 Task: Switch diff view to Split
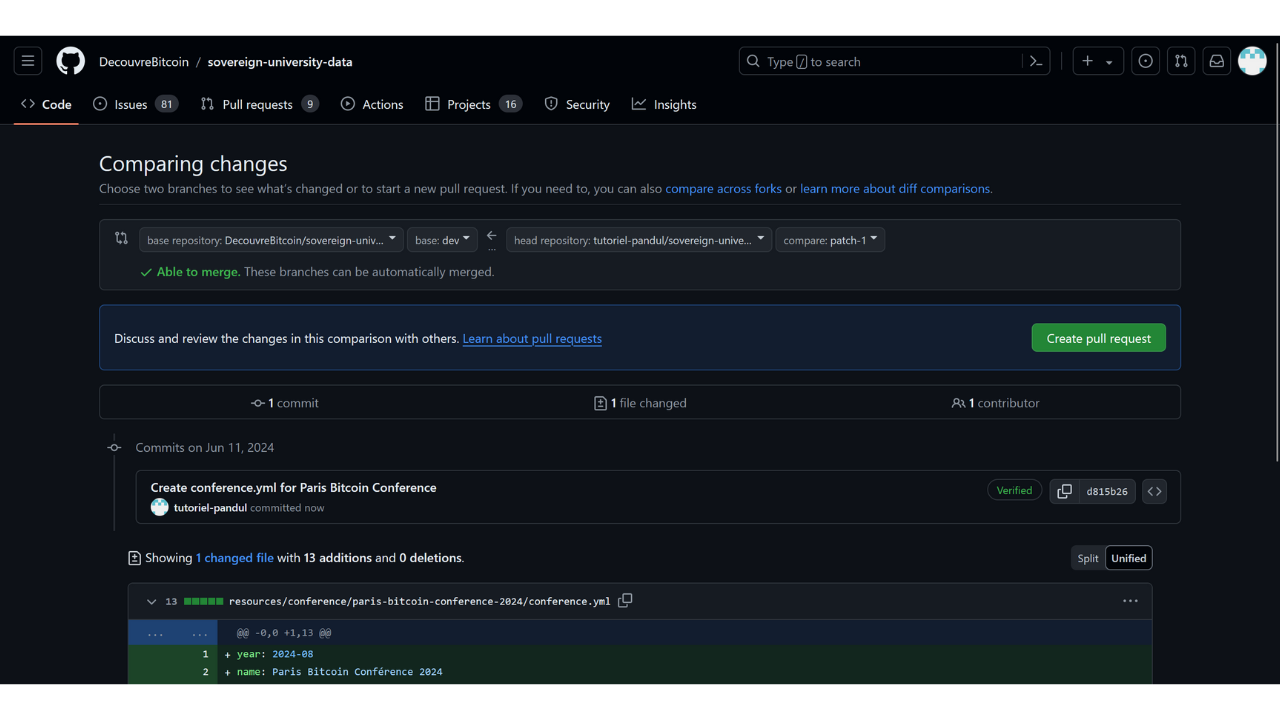click(x=1088, y=558)
